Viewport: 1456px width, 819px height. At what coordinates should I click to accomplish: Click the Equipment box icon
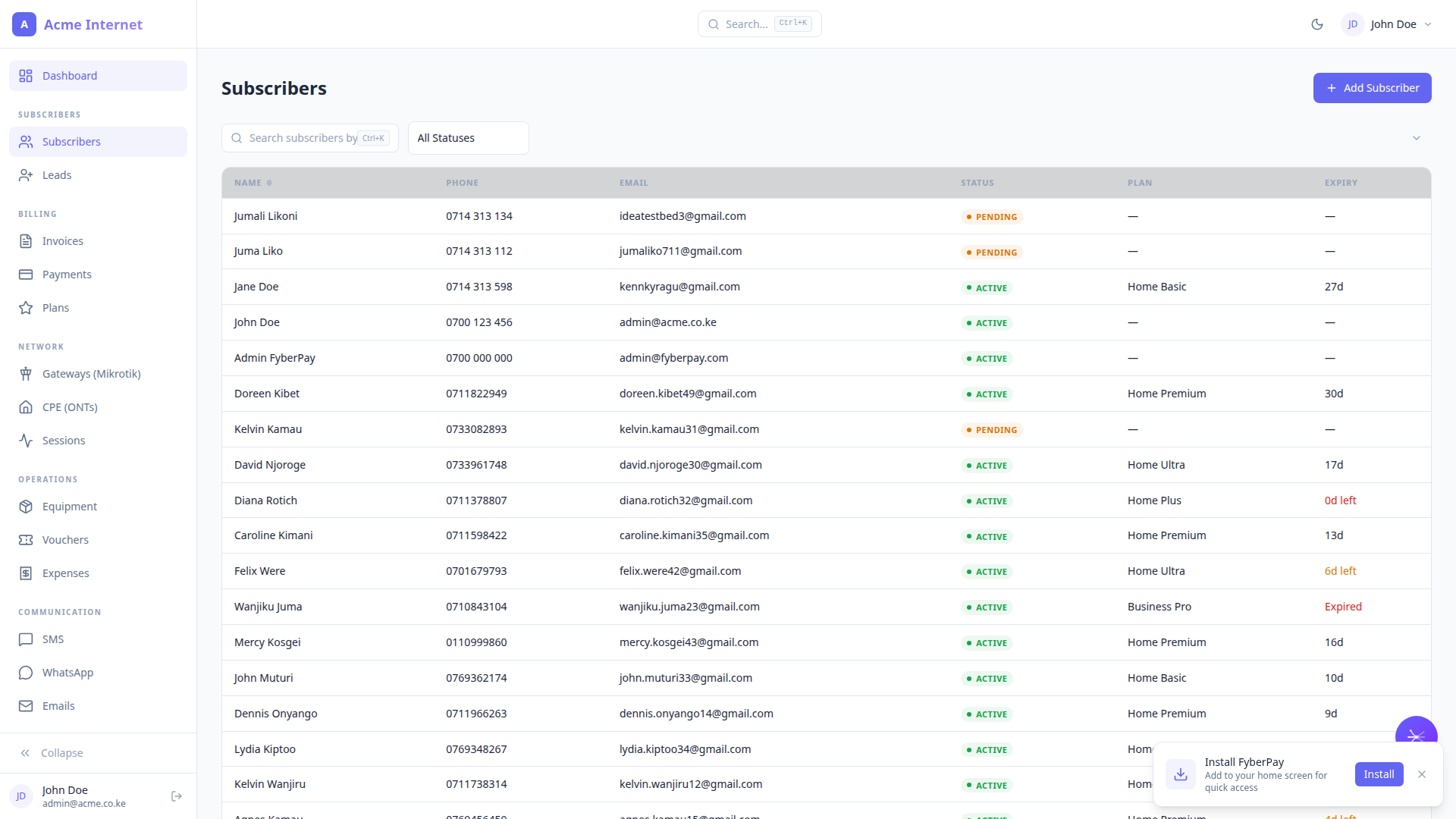pos(26,507)
